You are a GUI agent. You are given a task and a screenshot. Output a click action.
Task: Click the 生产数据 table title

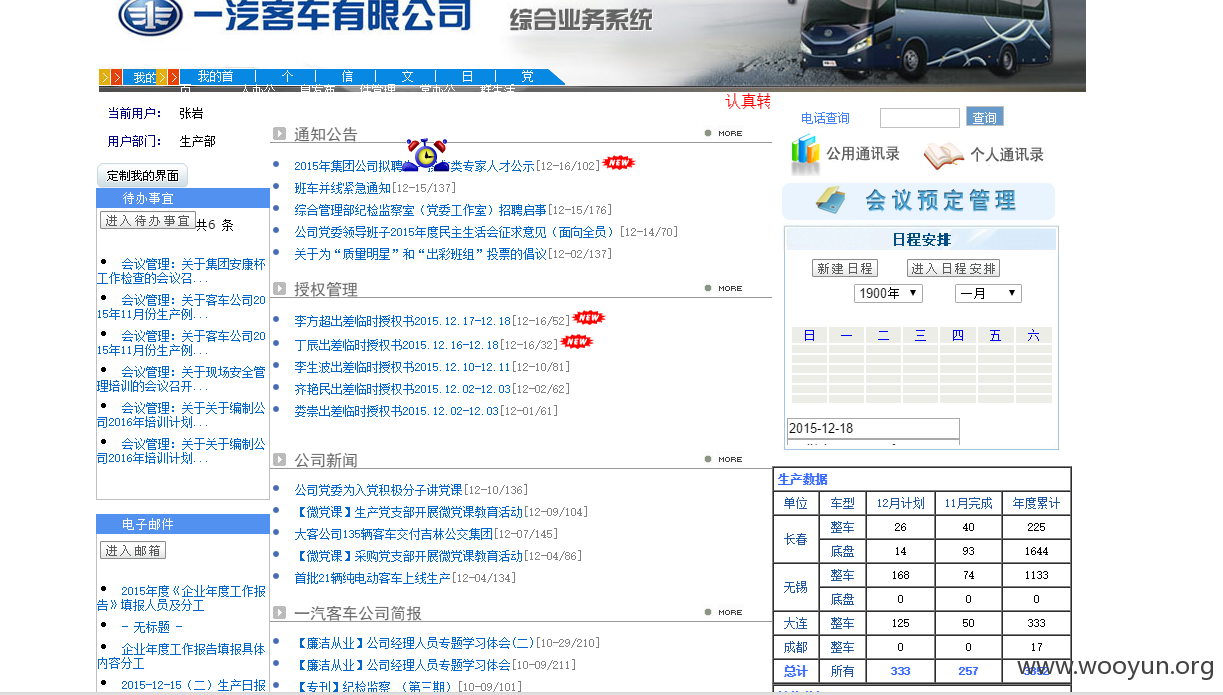pos(803,479)
